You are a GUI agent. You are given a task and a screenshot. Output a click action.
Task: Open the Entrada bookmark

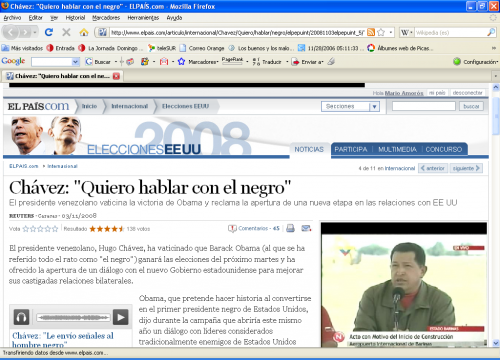tap(60, 48)
